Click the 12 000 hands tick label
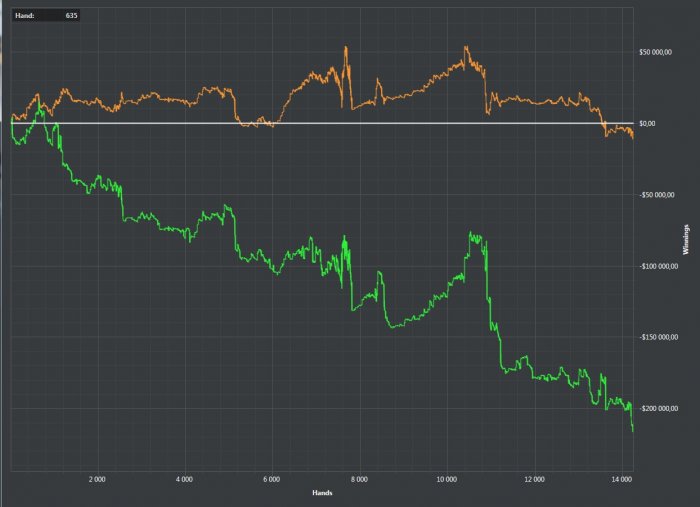This screenshot has width=700, height=507. pos(534,479)
